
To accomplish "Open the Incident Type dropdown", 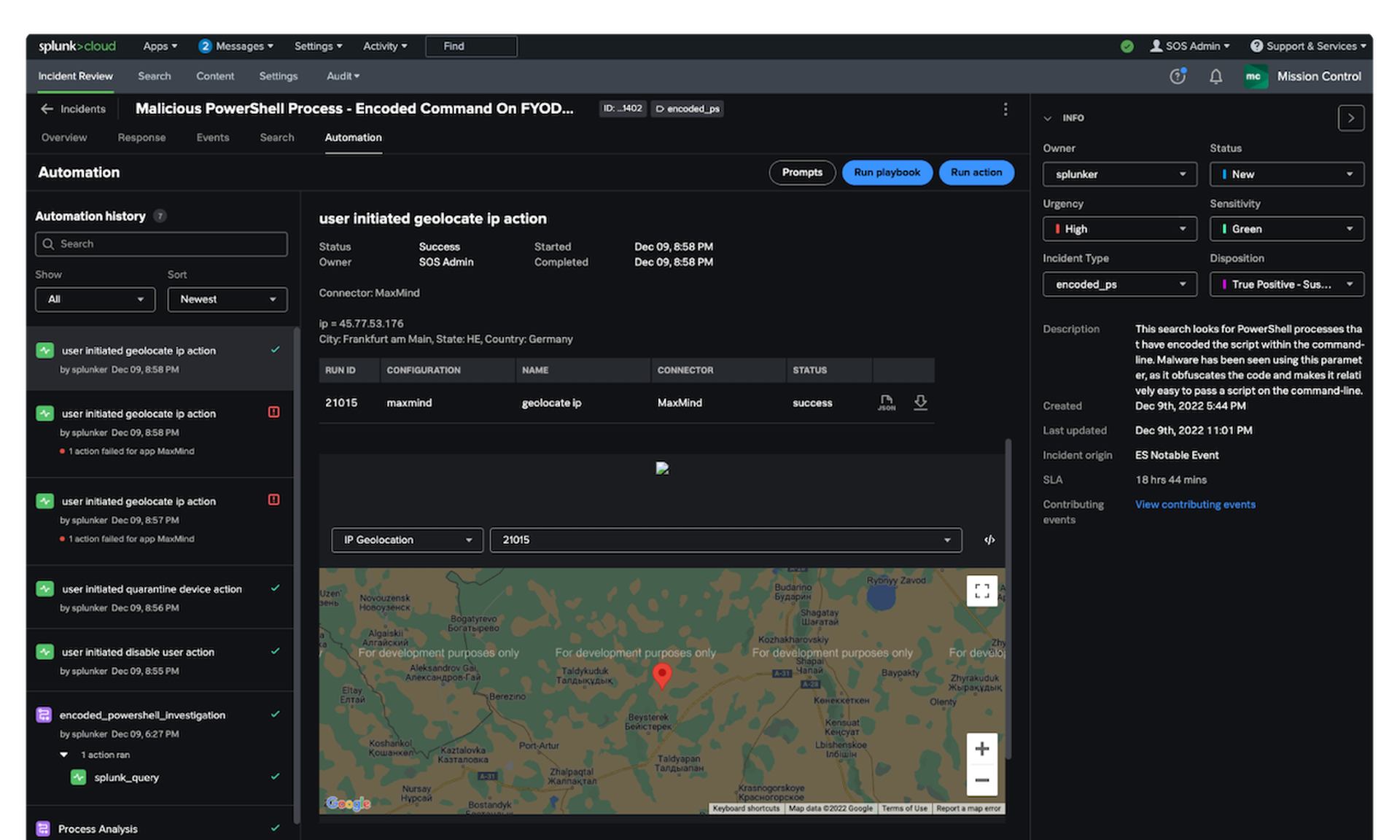I will click(x=1119, y=284).
